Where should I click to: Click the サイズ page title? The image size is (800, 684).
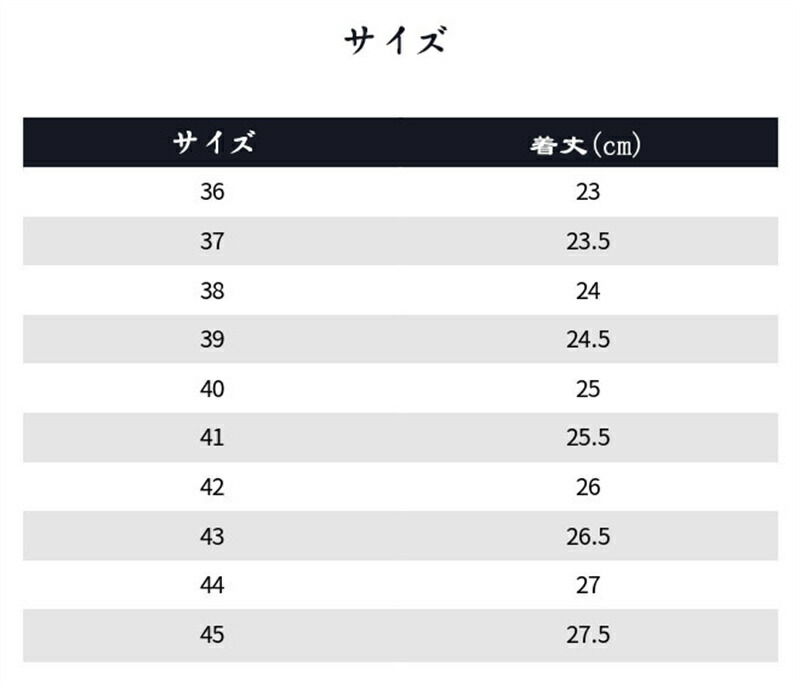(395, 40)
